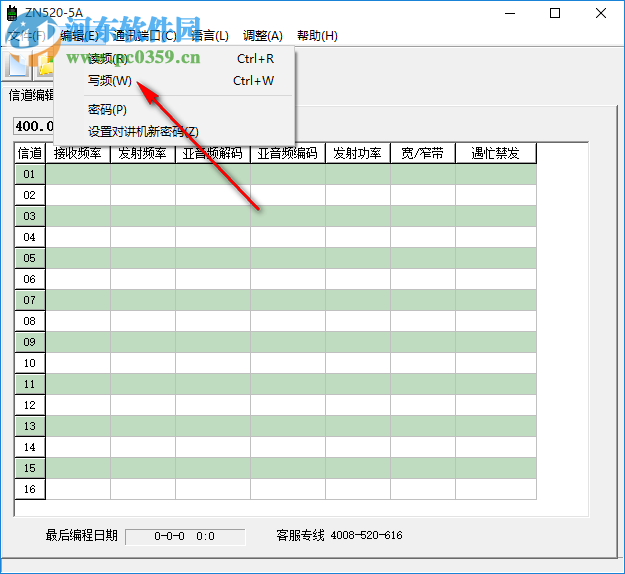Click the 信道 column header

[x=30, y=153]
